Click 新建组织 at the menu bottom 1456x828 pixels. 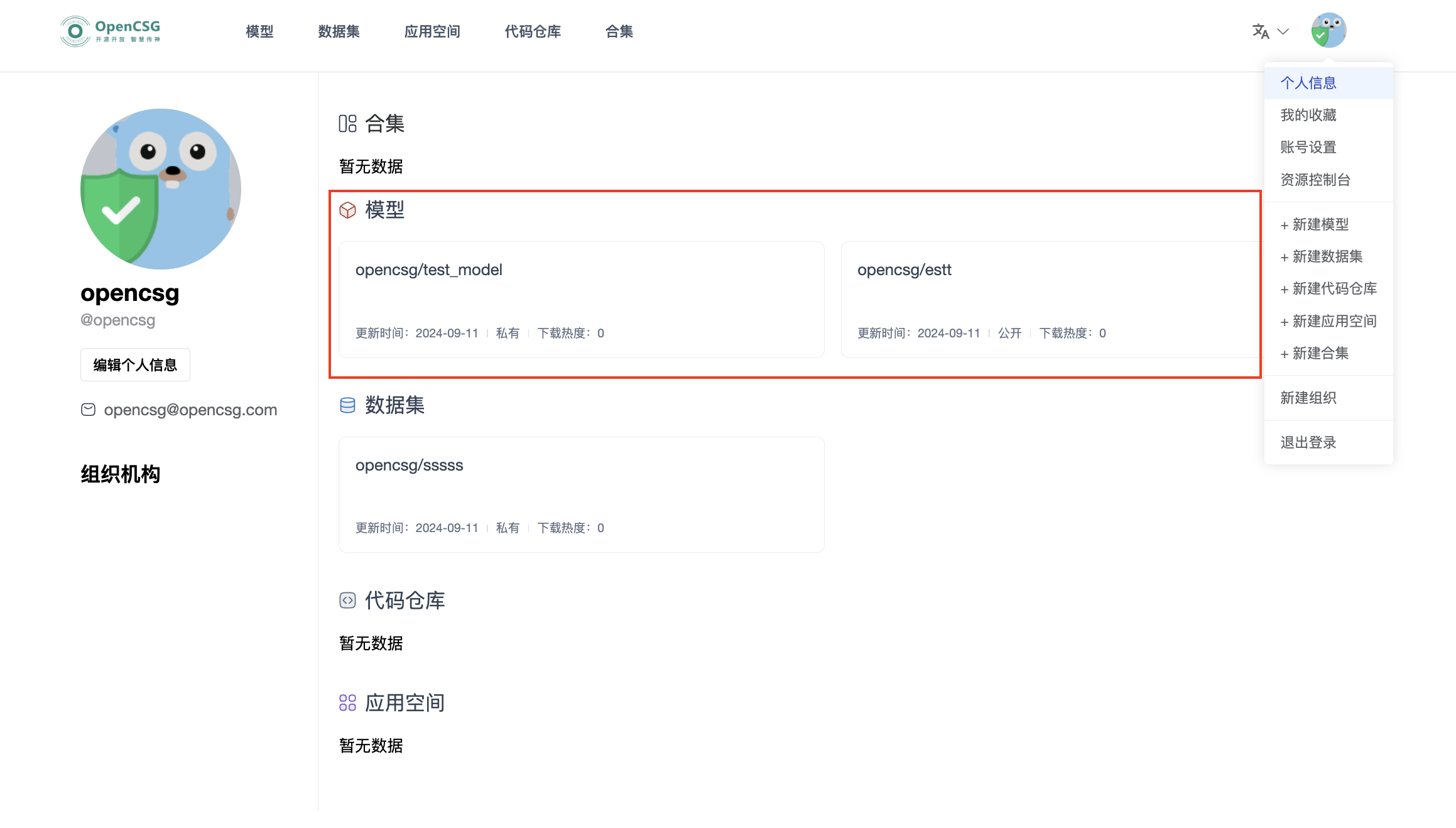tap(1308, 398)
